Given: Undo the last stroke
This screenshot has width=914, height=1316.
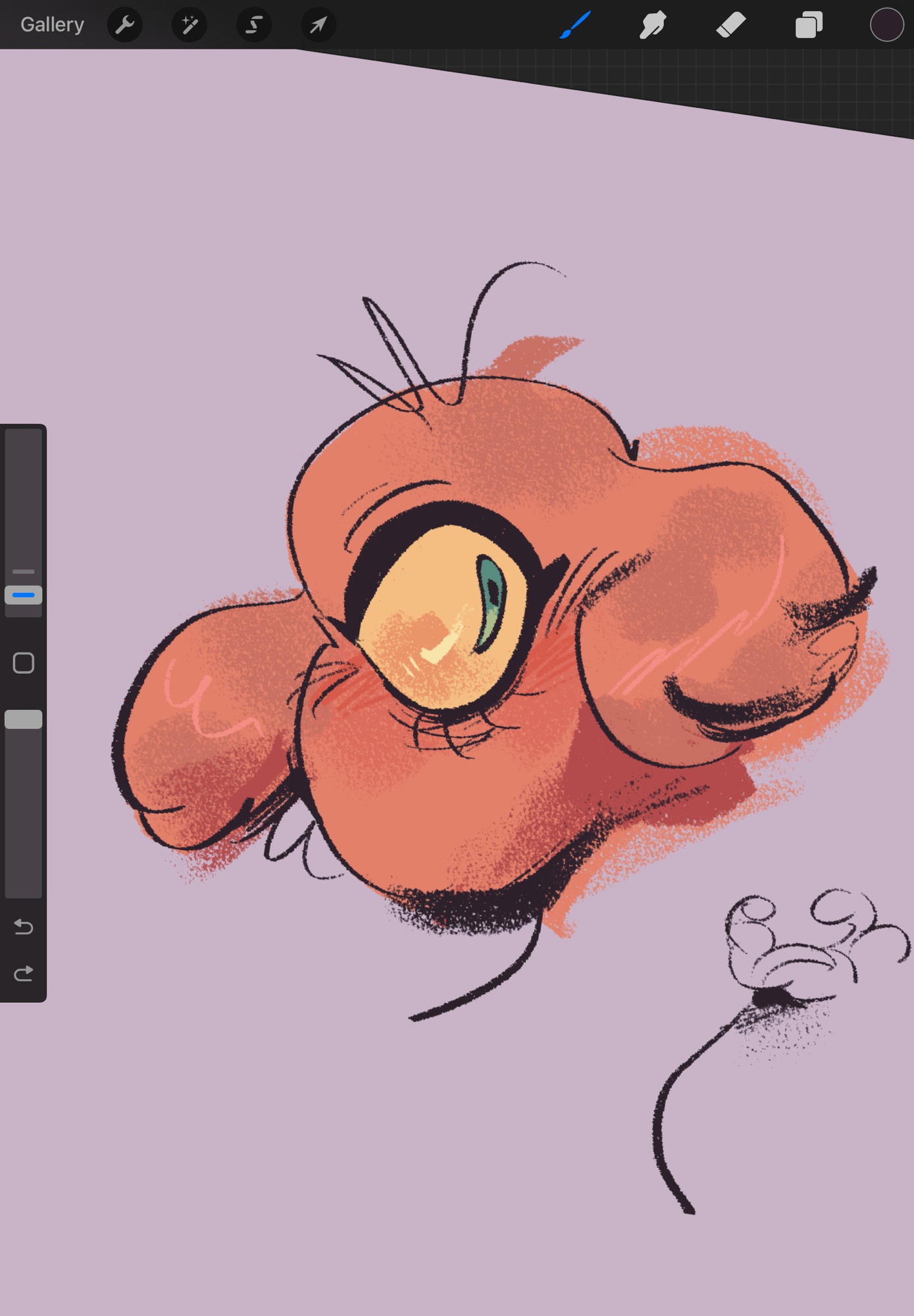Looking at the screenshot, I should click(24, 927).
